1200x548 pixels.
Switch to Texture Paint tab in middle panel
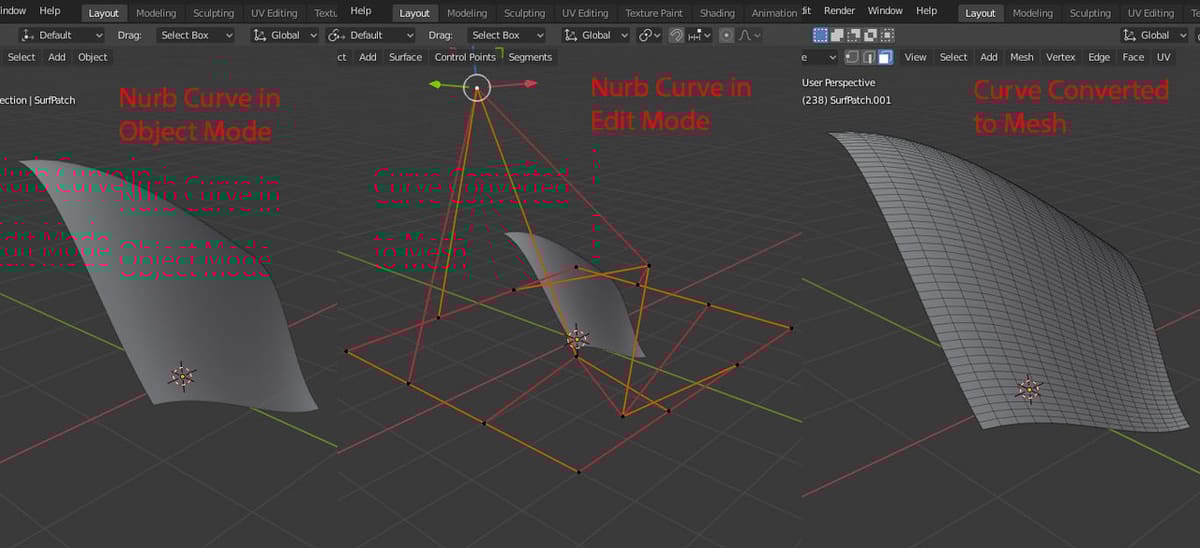click(654, 13)
